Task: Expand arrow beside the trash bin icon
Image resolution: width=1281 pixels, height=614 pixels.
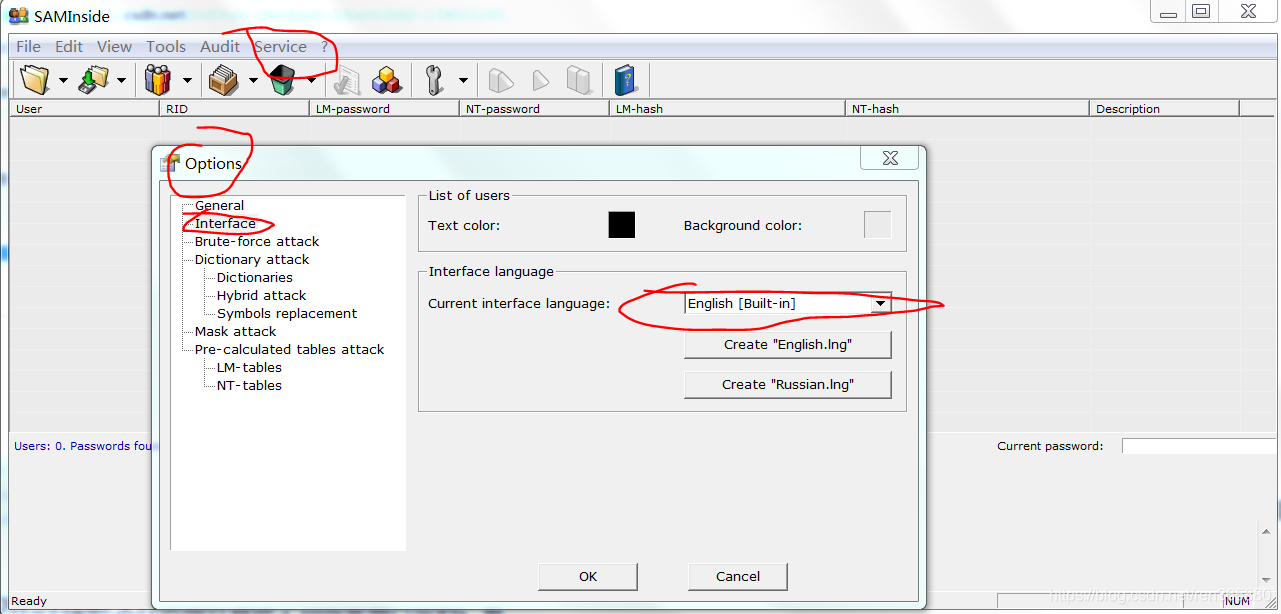Action: 311,81
